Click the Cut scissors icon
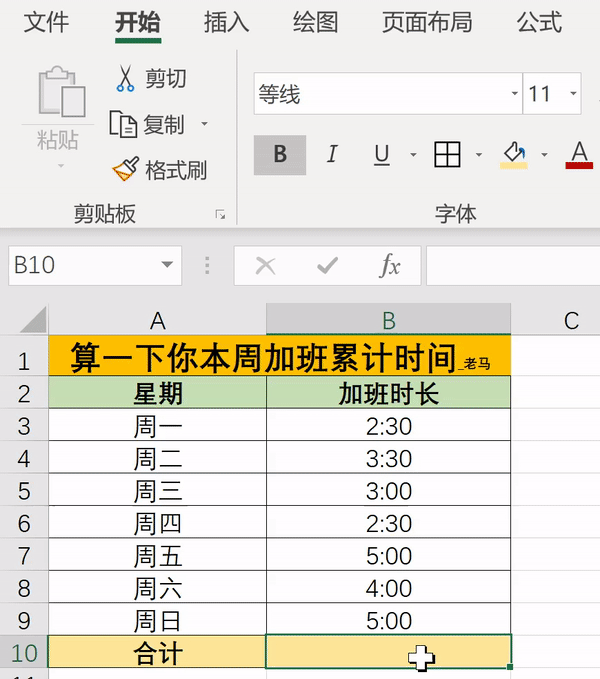The width and height of the screenshot is (600, 679). click(x=125, y=78)
